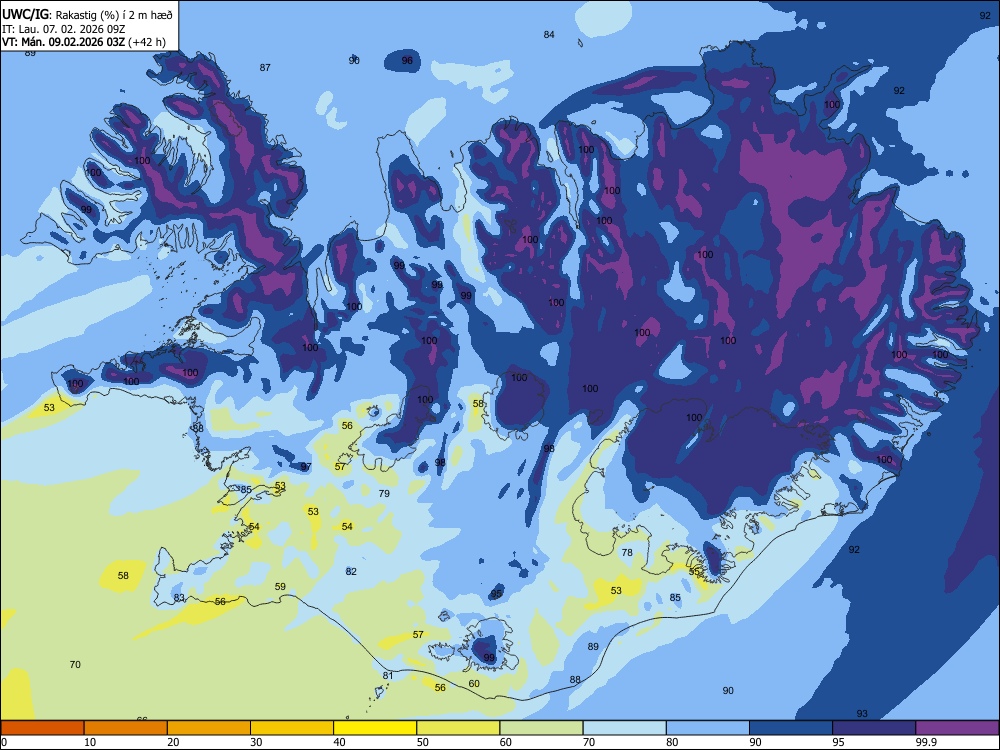Image resolution: width=1000 pixels, height=750 pixels.
Task: Click the humidity value '87' on the map
Action: pos(265,67)
